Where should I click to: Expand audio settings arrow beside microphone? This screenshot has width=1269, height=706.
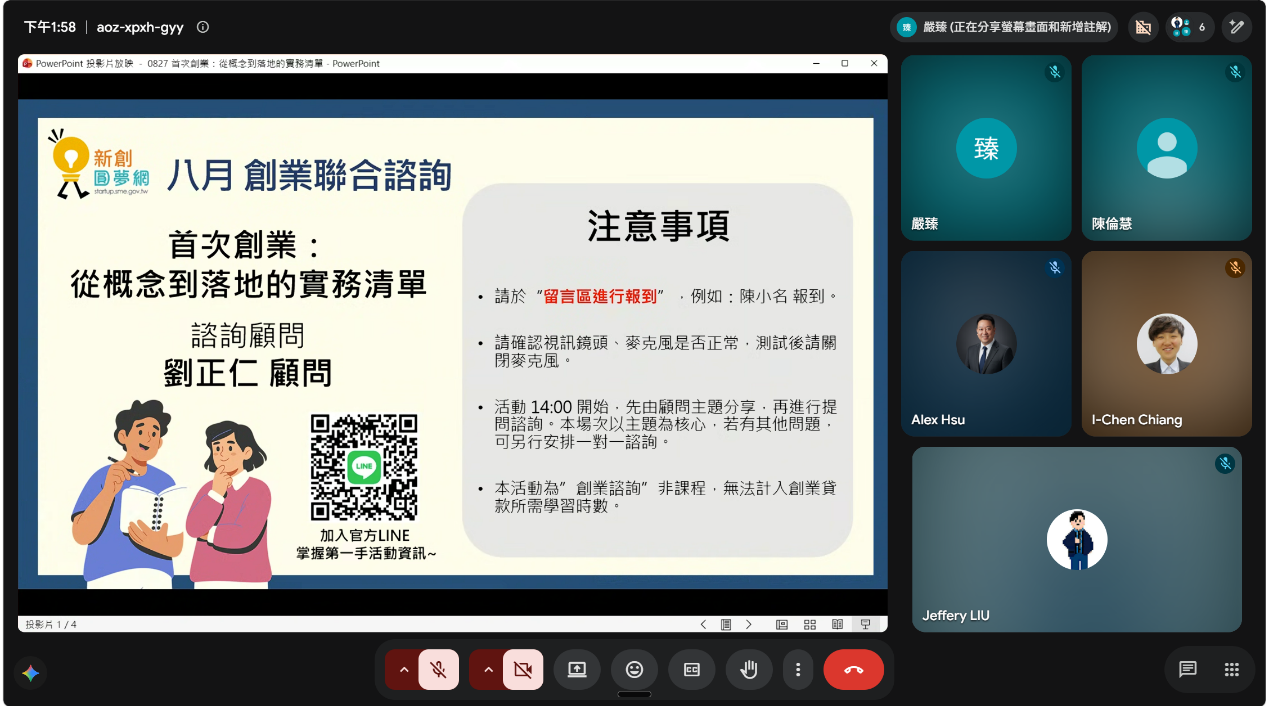point(403,670)
